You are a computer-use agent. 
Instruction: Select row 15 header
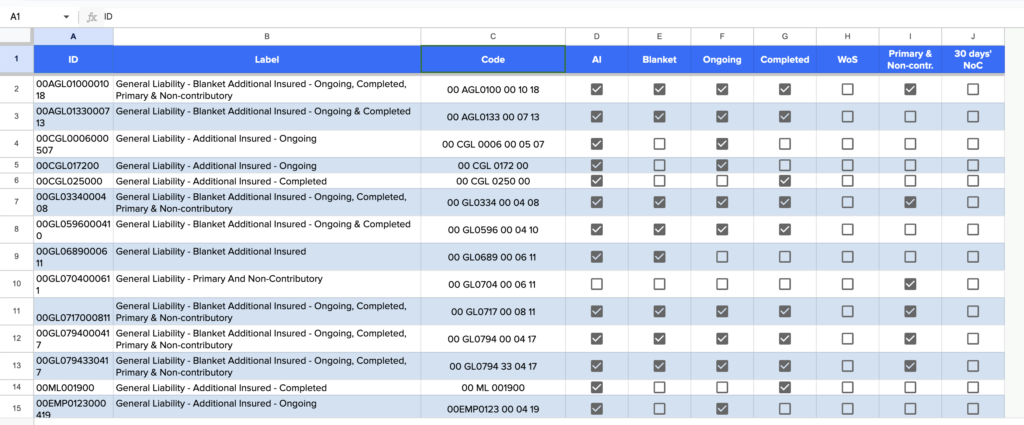16,409
